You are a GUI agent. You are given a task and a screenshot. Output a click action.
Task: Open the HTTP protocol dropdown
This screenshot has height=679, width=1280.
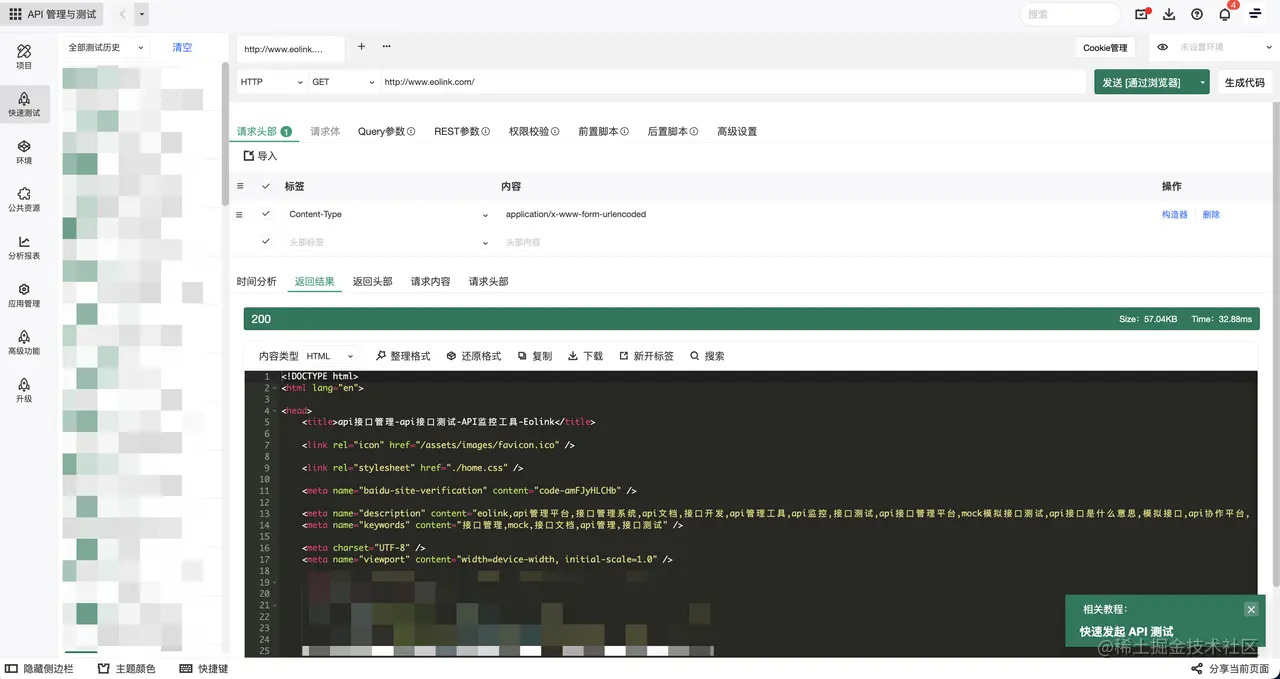[271, 82]
